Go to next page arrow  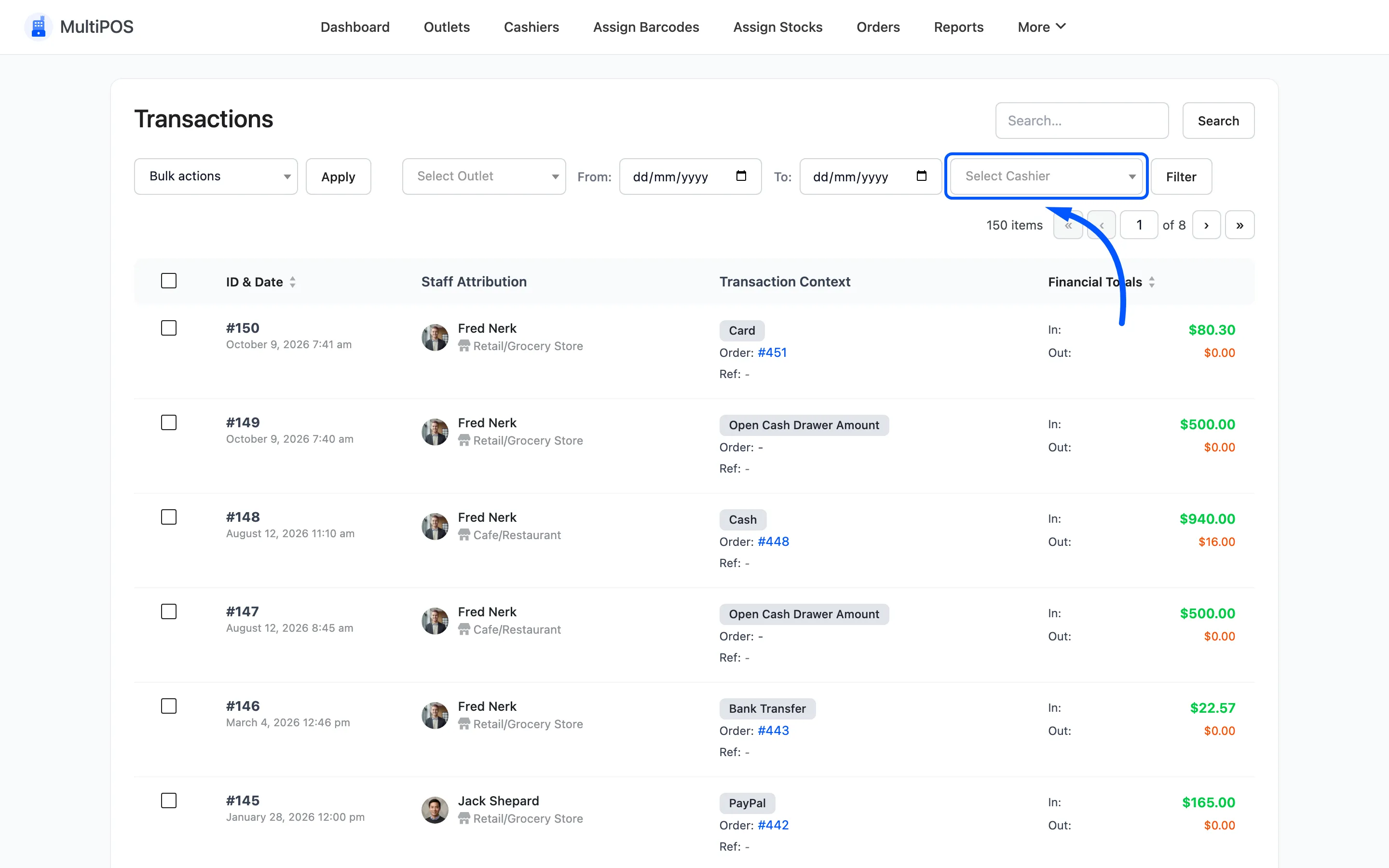1206,225
